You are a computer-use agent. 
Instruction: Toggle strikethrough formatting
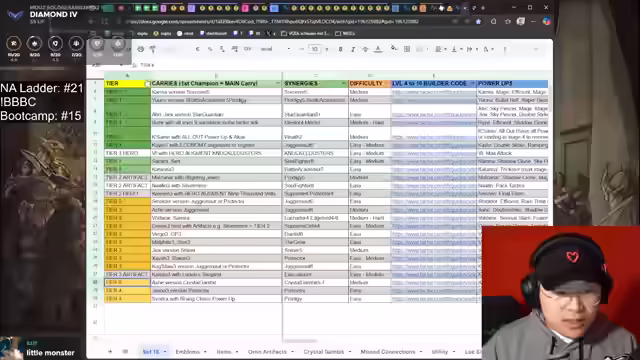point(365,49)
